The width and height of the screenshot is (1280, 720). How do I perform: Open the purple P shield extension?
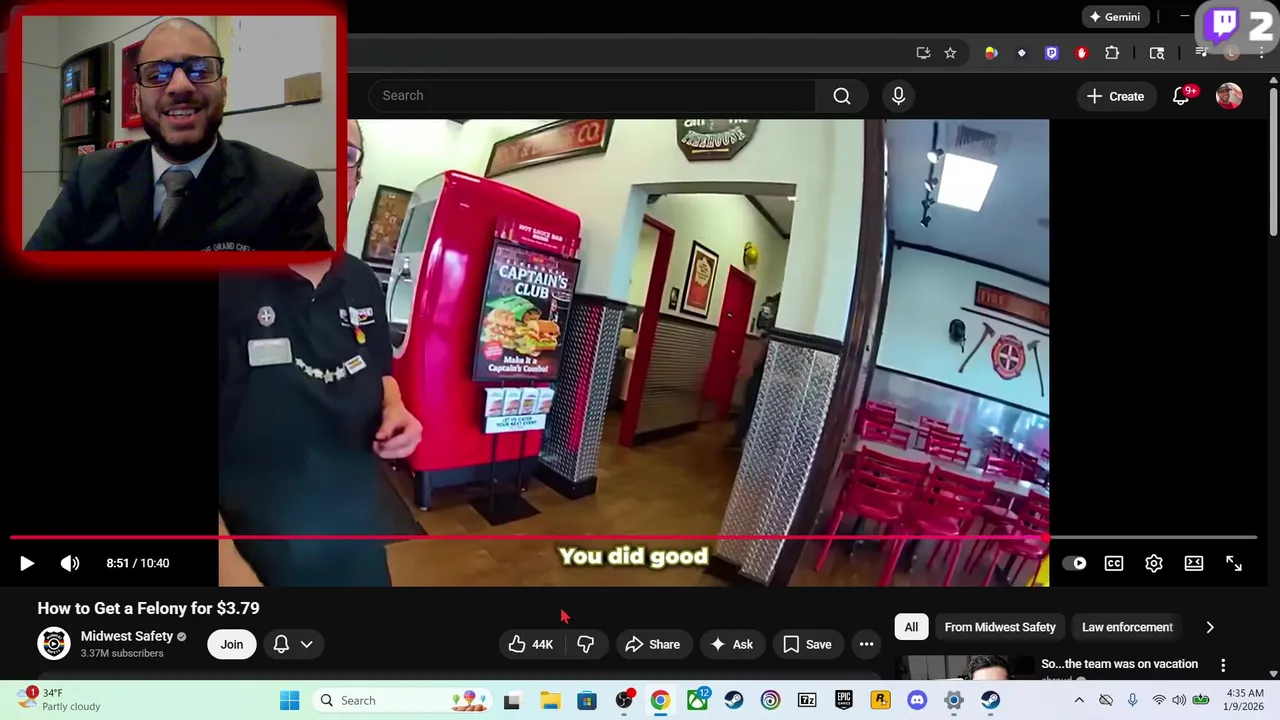point(1051,53)
